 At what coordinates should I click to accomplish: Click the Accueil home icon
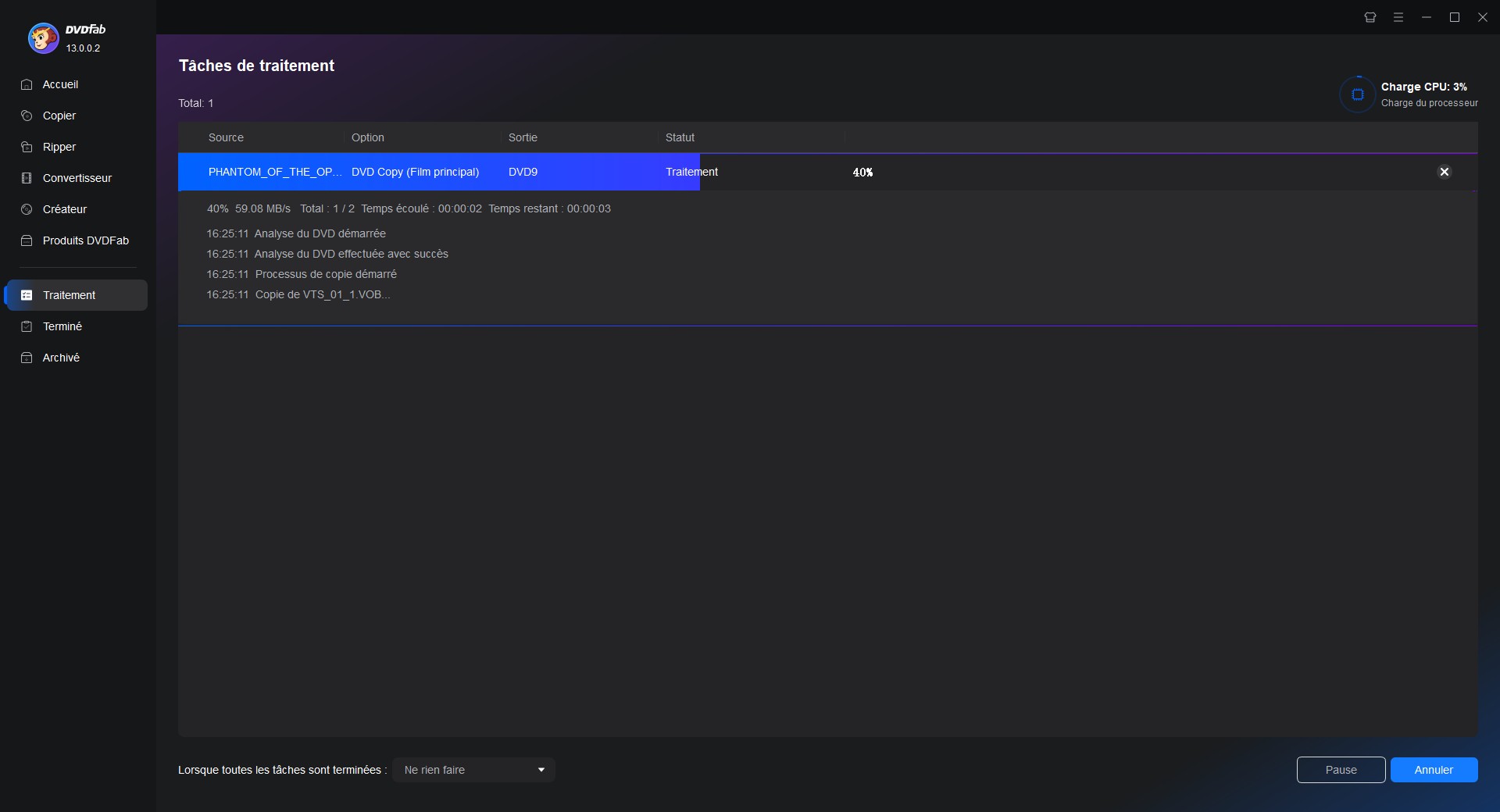tap(27, 84)
